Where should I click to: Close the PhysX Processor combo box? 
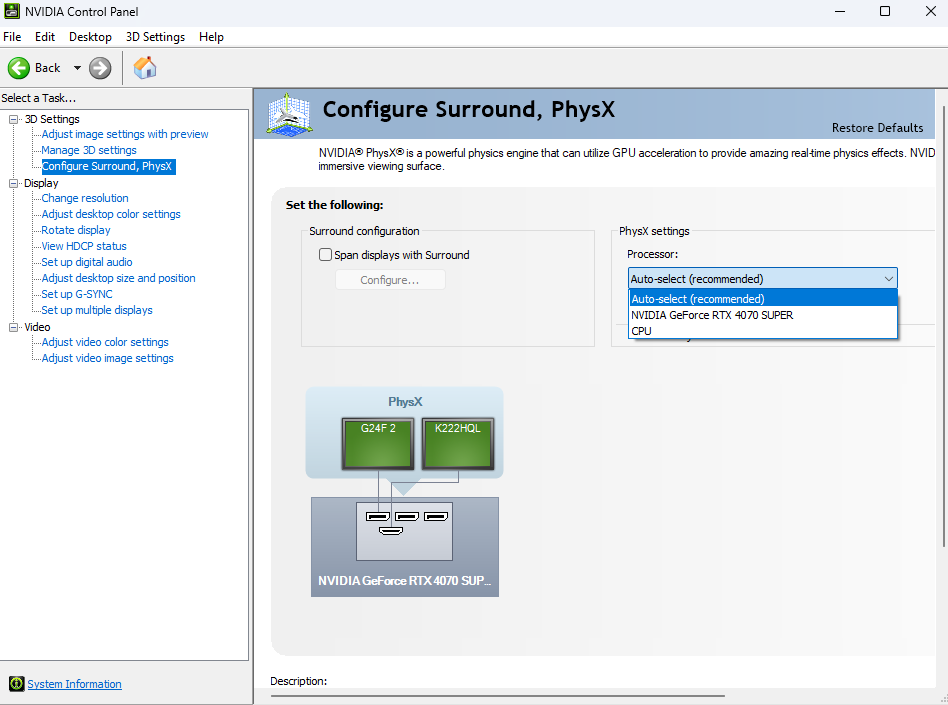pos(762,279)
